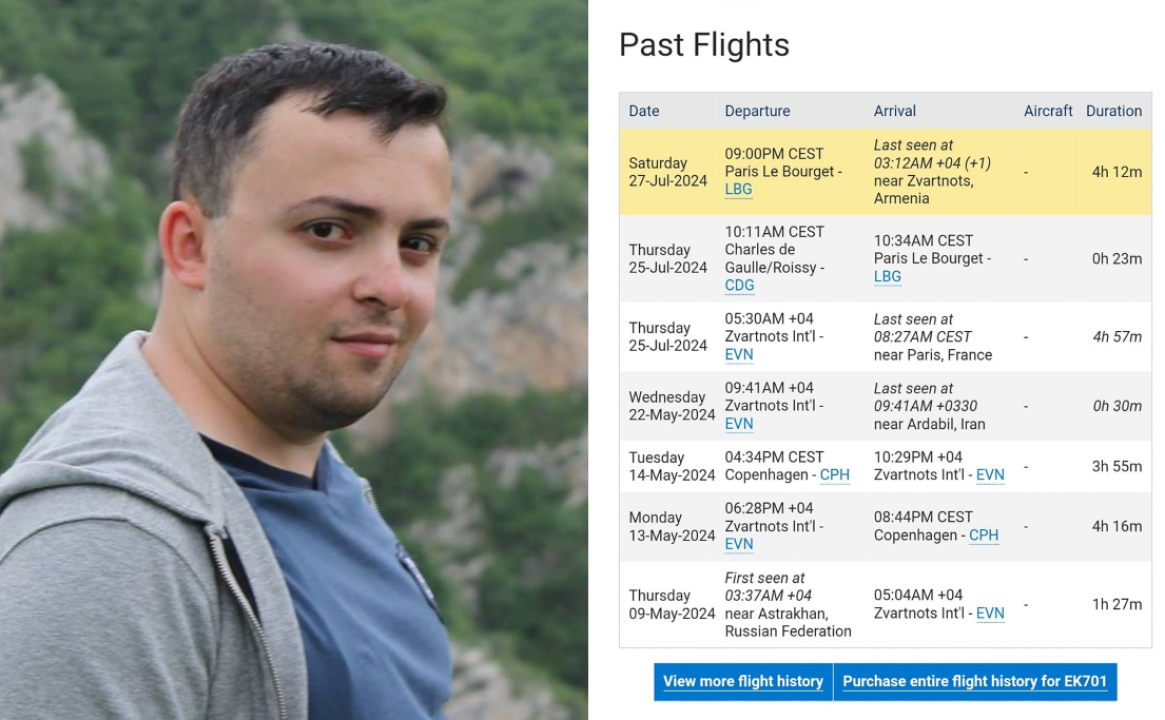The width and height of the screenshot is (1165, 720).
Task: Click the Arrival column header
Action: pyautogui.click(x=894, y=111)
